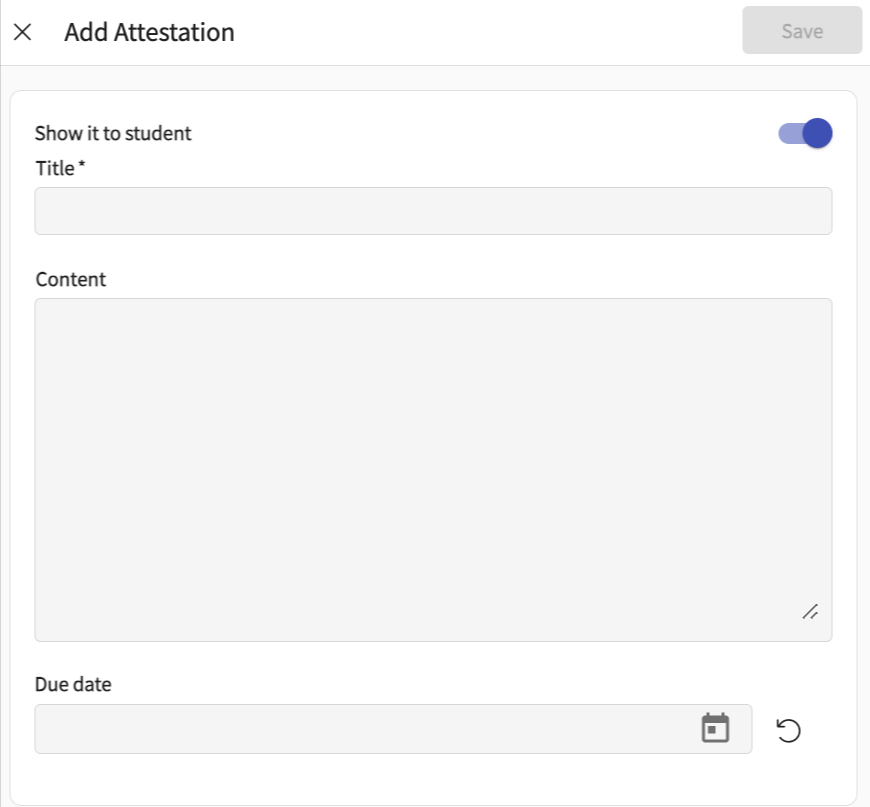Click the required asterisk beside Title
The width and height of the screenshot is (870, 807).
pyautogui.click(x=82, y=164)
